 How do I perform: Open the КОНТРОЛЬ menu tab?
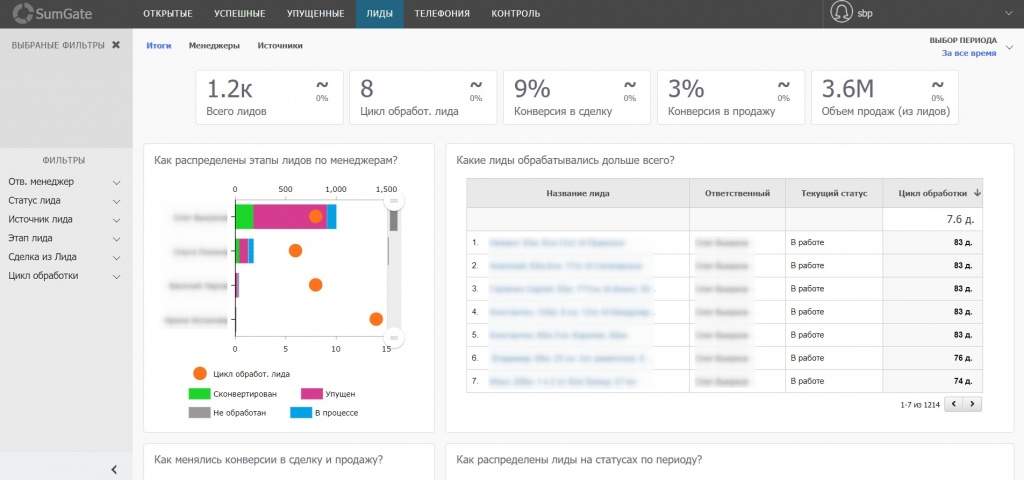click(x=516, y=14)
